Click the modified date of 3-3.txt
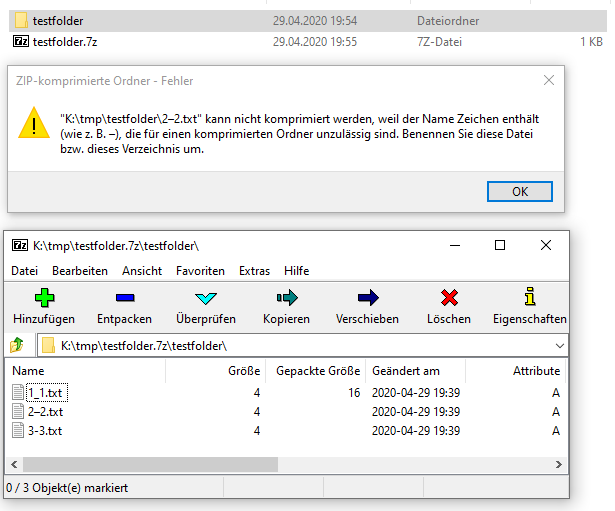615x511 pixels. tap(416, 431)
